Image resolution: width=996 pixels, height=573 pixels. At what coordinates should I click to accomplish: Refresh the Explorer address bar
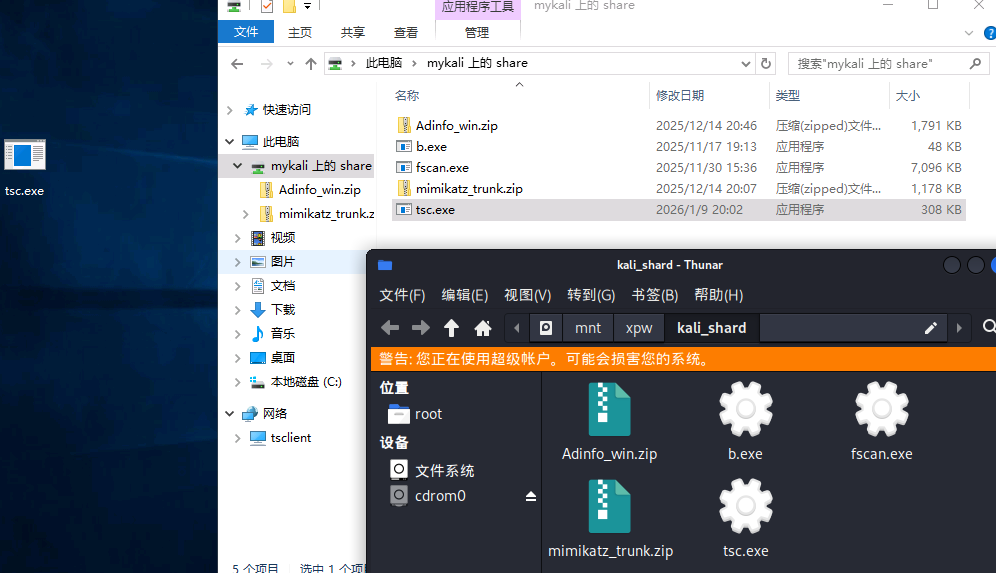766,64
